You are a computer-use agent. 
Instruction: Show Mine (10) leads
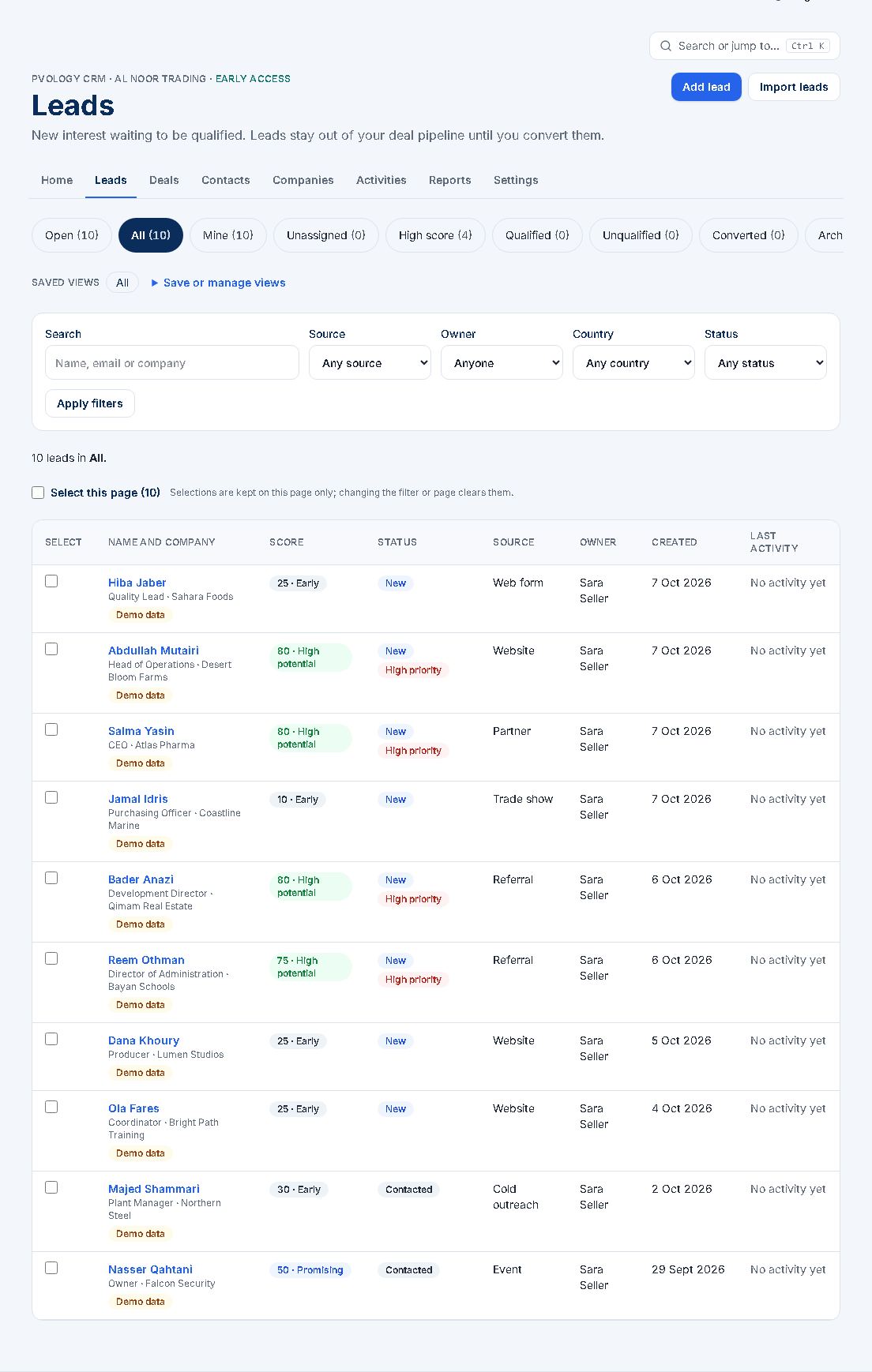click(228, 235)
